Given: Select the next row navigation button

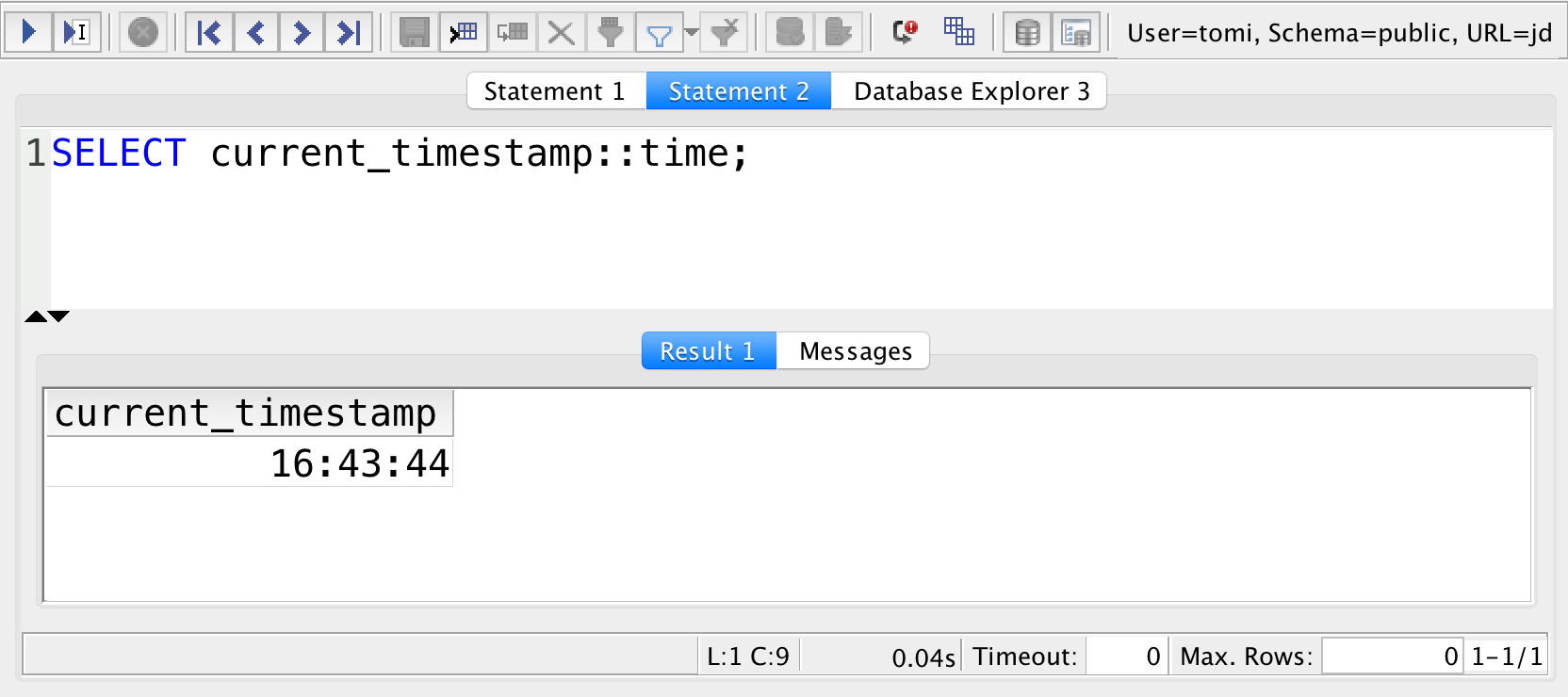Looking at the screenshot, I should [302, 31].
